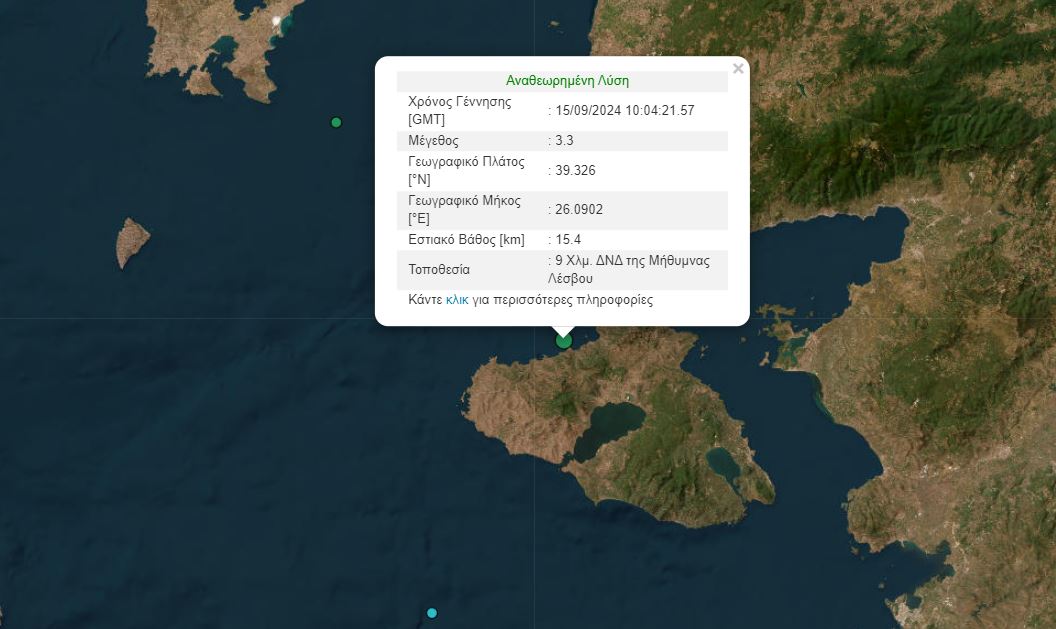Click the "Τοποθεσία" row label
1056x629 pixels.
coord(439,270)
